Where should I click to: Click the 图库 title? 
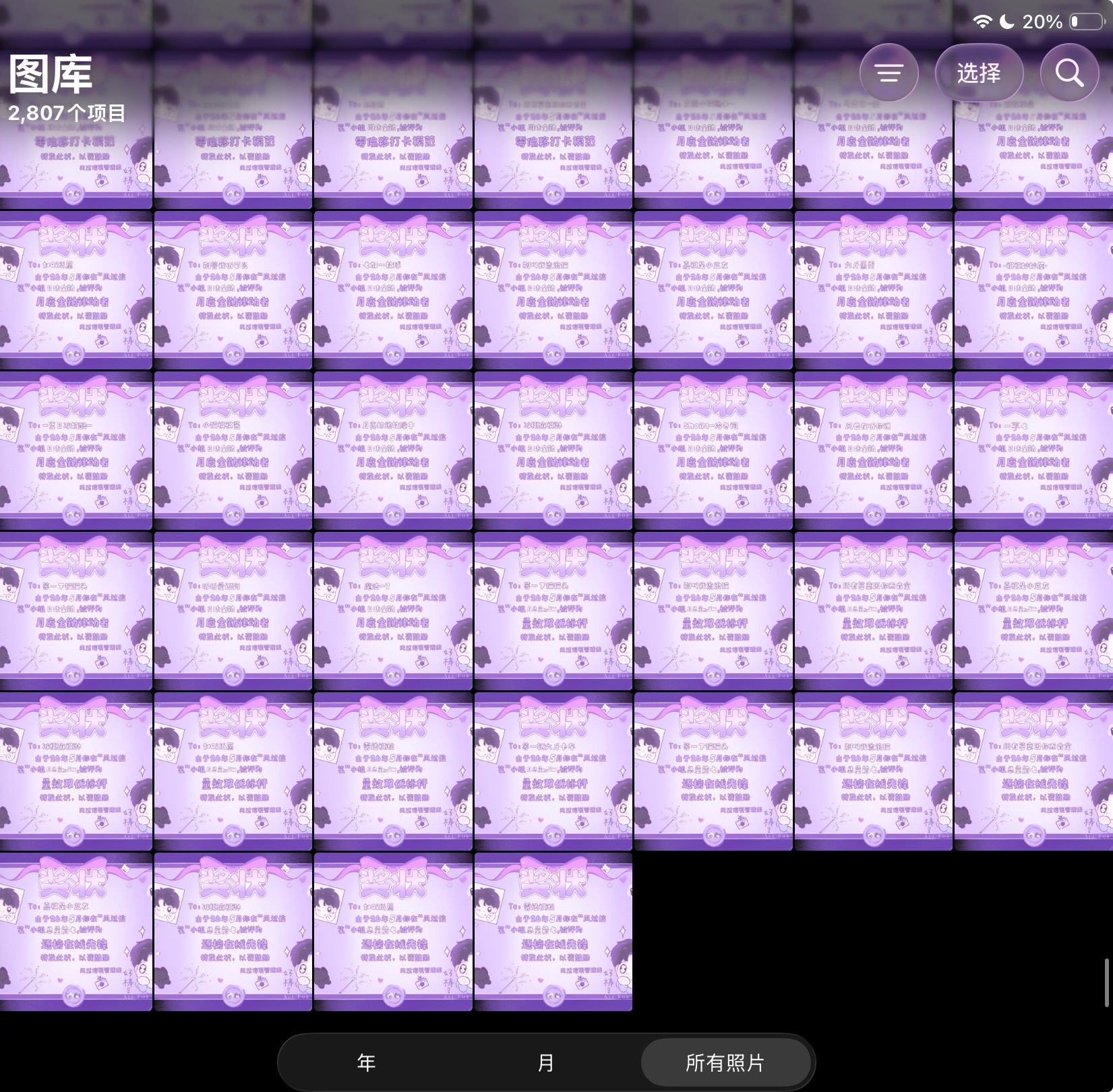[51, 74]
